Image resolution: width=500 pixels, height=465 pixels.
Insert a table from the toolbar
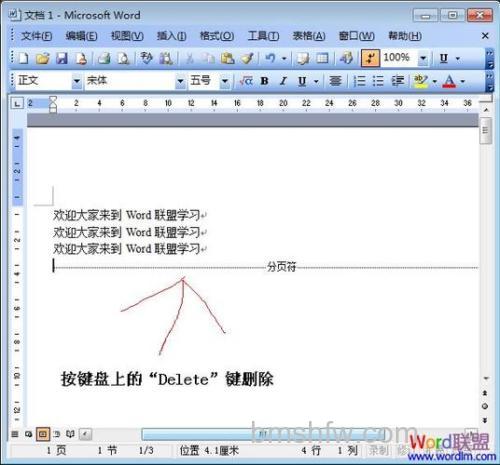point(322,58)
